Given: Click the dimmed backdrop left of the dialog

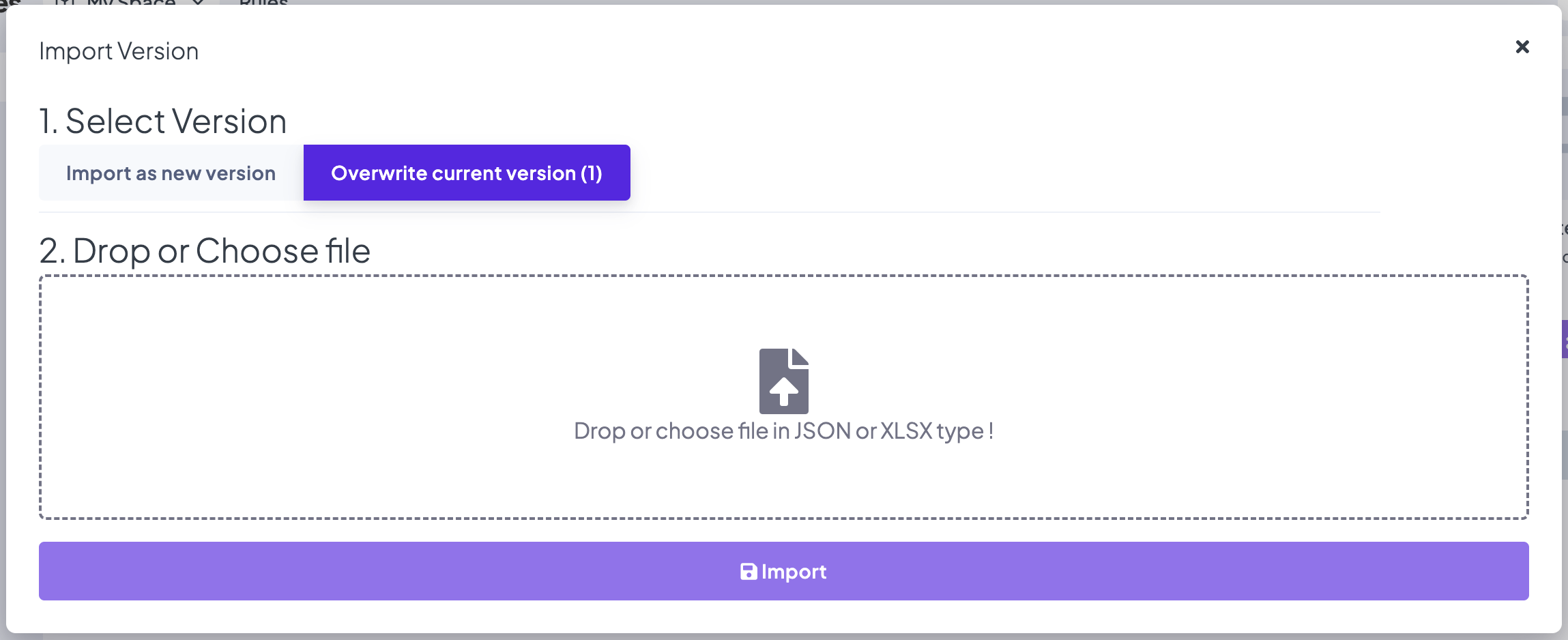Looking at the screenshot, I should click(3, 341).
